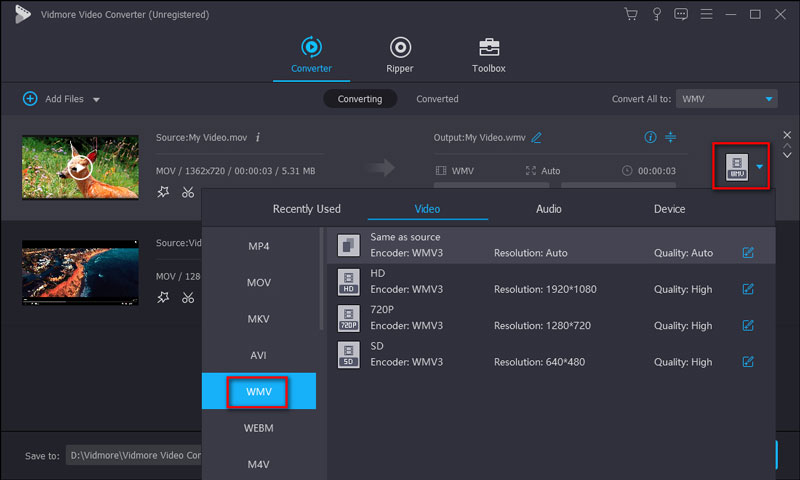
Task: Click the Save to path field
Action: [134, 455]
